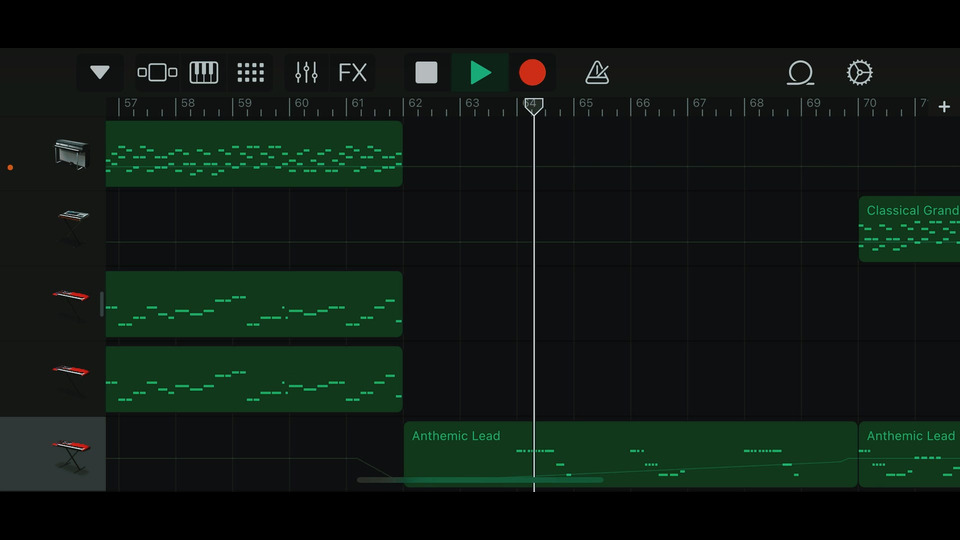Click bar 69 on the ruler
Image resolution: width=960 pixels, height=540 pixels.
click(813, 103)
